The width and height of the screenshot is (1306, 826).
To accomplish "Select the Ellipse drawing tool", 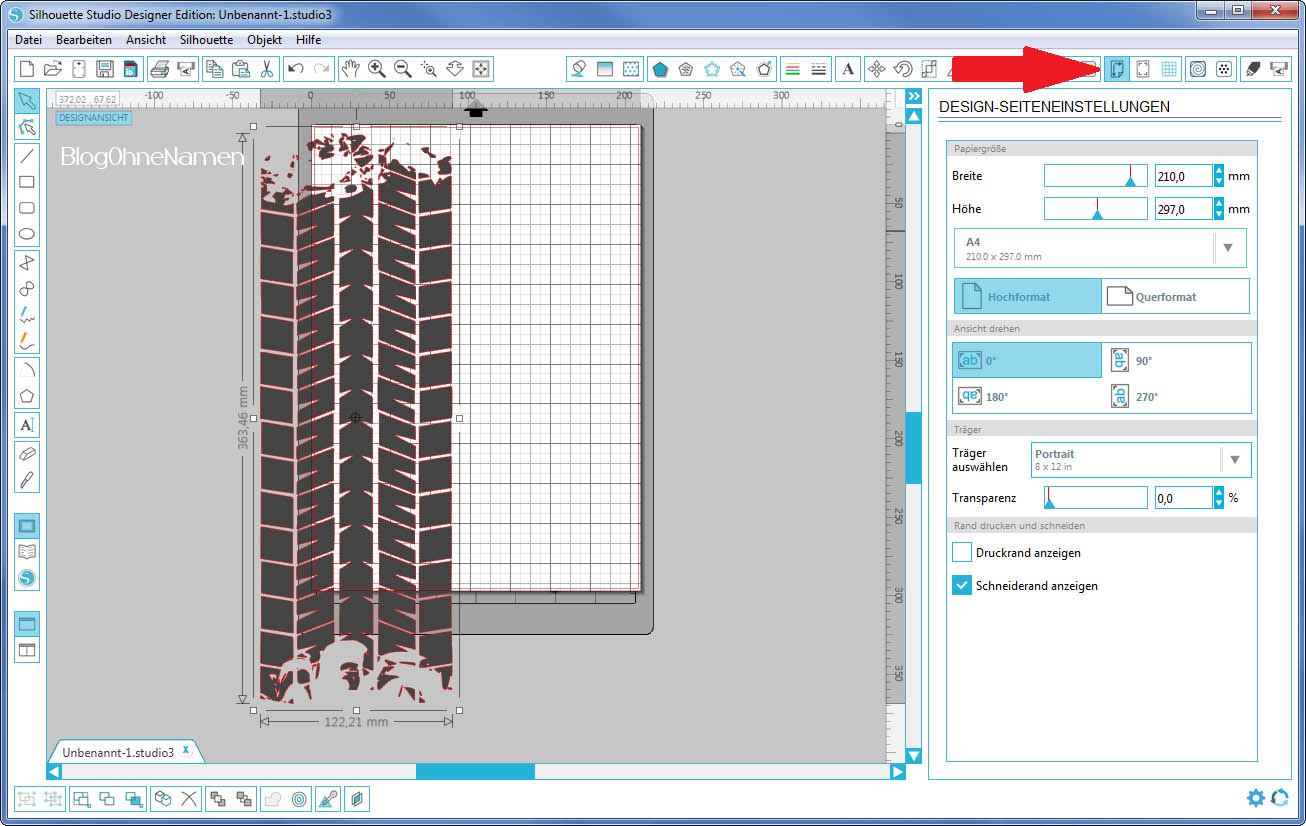I will click(x=27, y=235).
